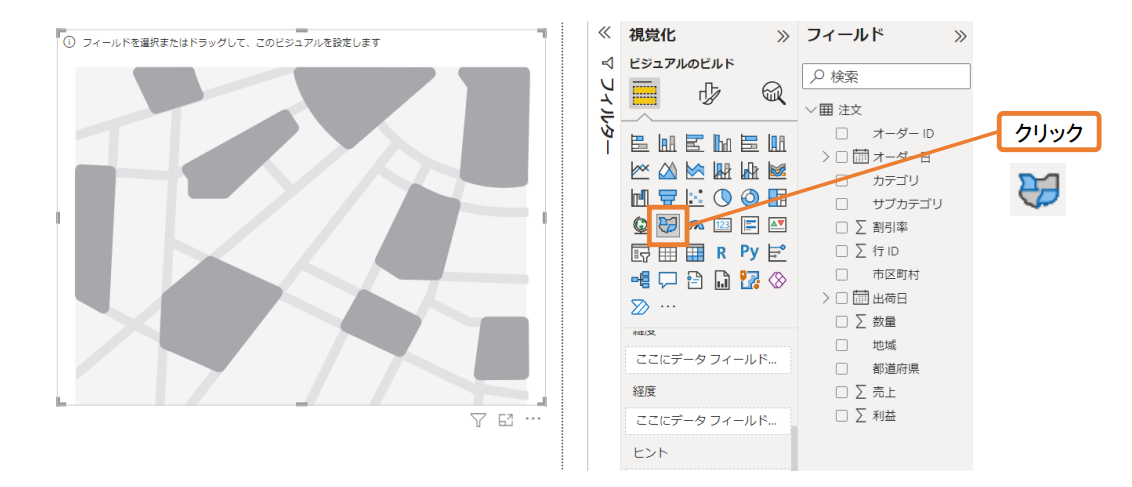Image resolution: width=1132 pixels, height=487 pixels.
Task: Open more options (…) below the visual
Action: click(533, 420)
